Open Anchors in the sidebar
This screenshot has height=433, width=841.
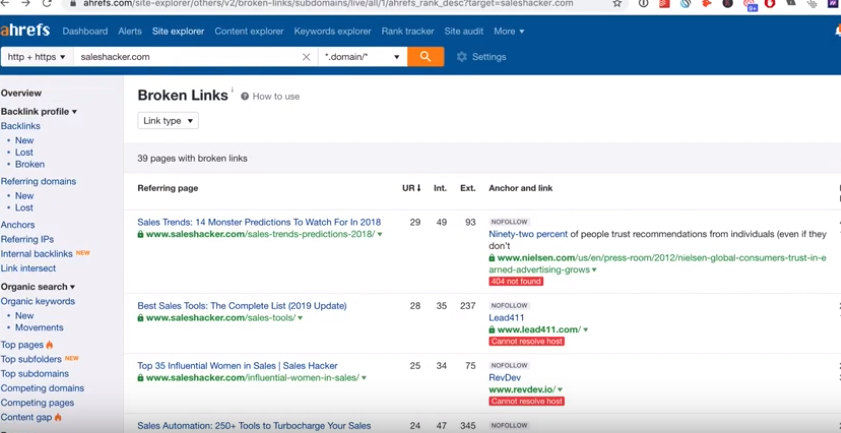[x=18, y=225]
